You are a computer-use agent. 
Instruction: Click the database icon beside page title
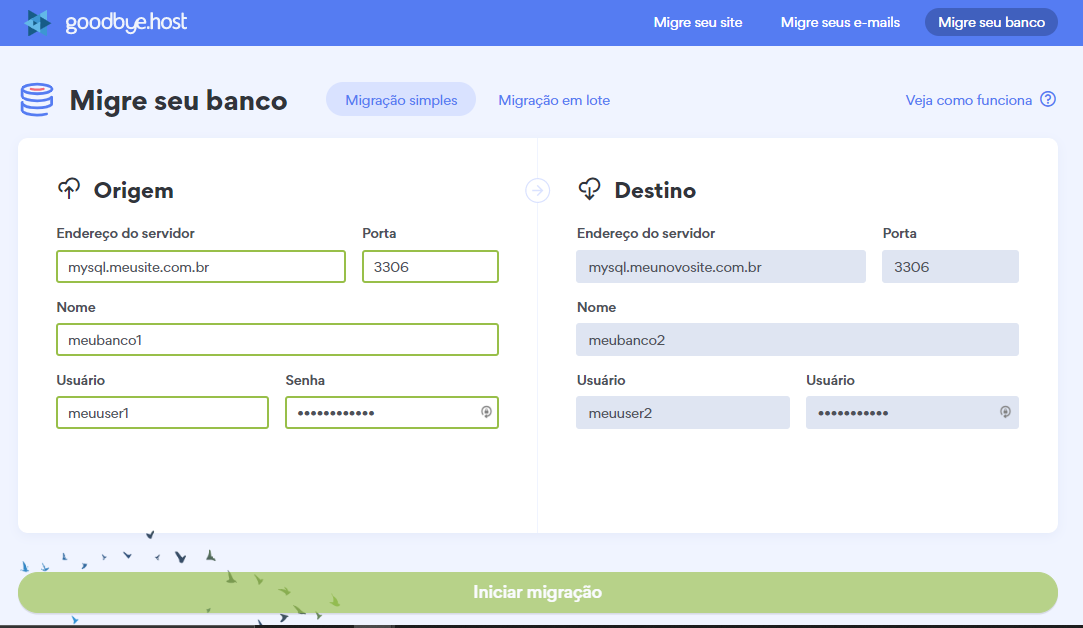tap(37, 100)
